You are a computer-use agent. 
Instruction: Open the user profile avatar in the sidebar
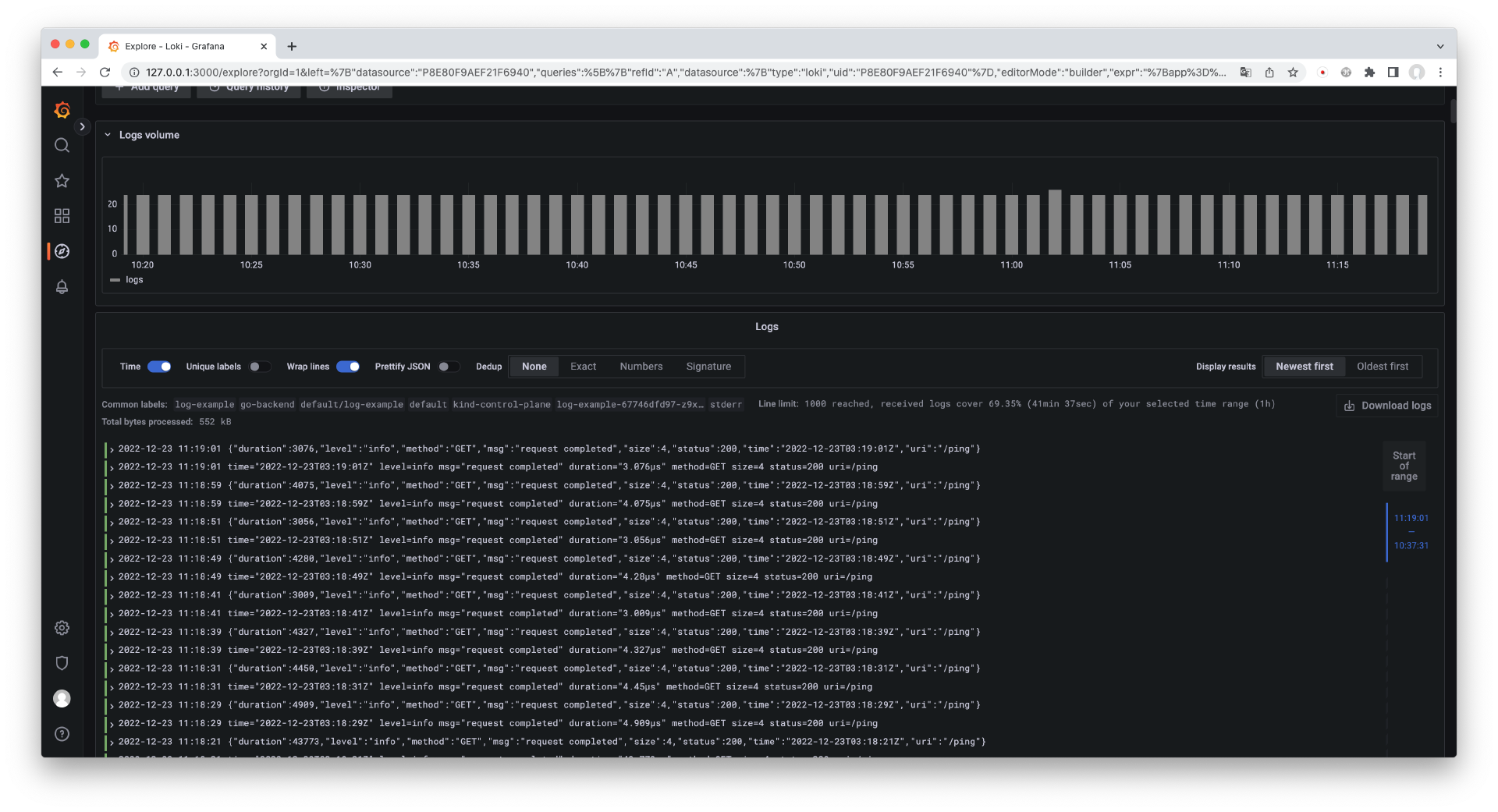[62, 698]
